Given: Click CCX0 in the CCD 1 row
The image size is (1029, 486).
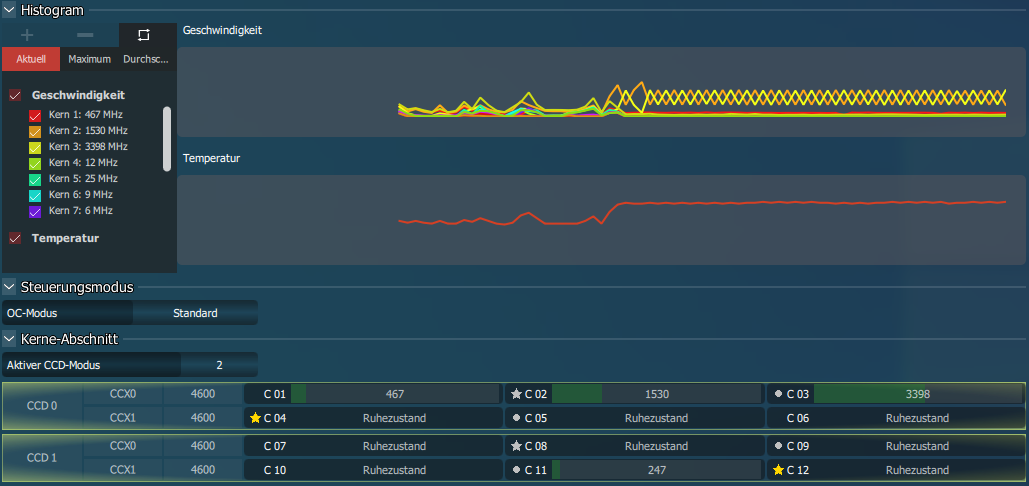Looking at the screenshot, I should coord(123,446).
